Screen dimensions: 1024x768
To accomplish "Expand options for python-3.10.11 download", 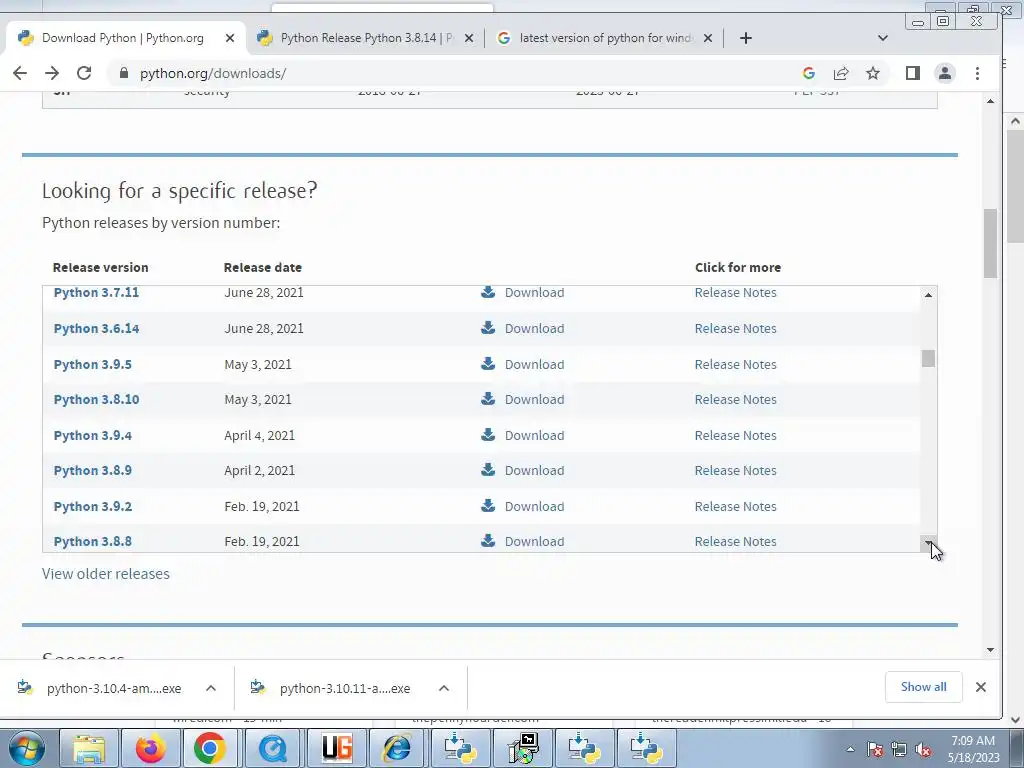I will click(x=443, y=688).
